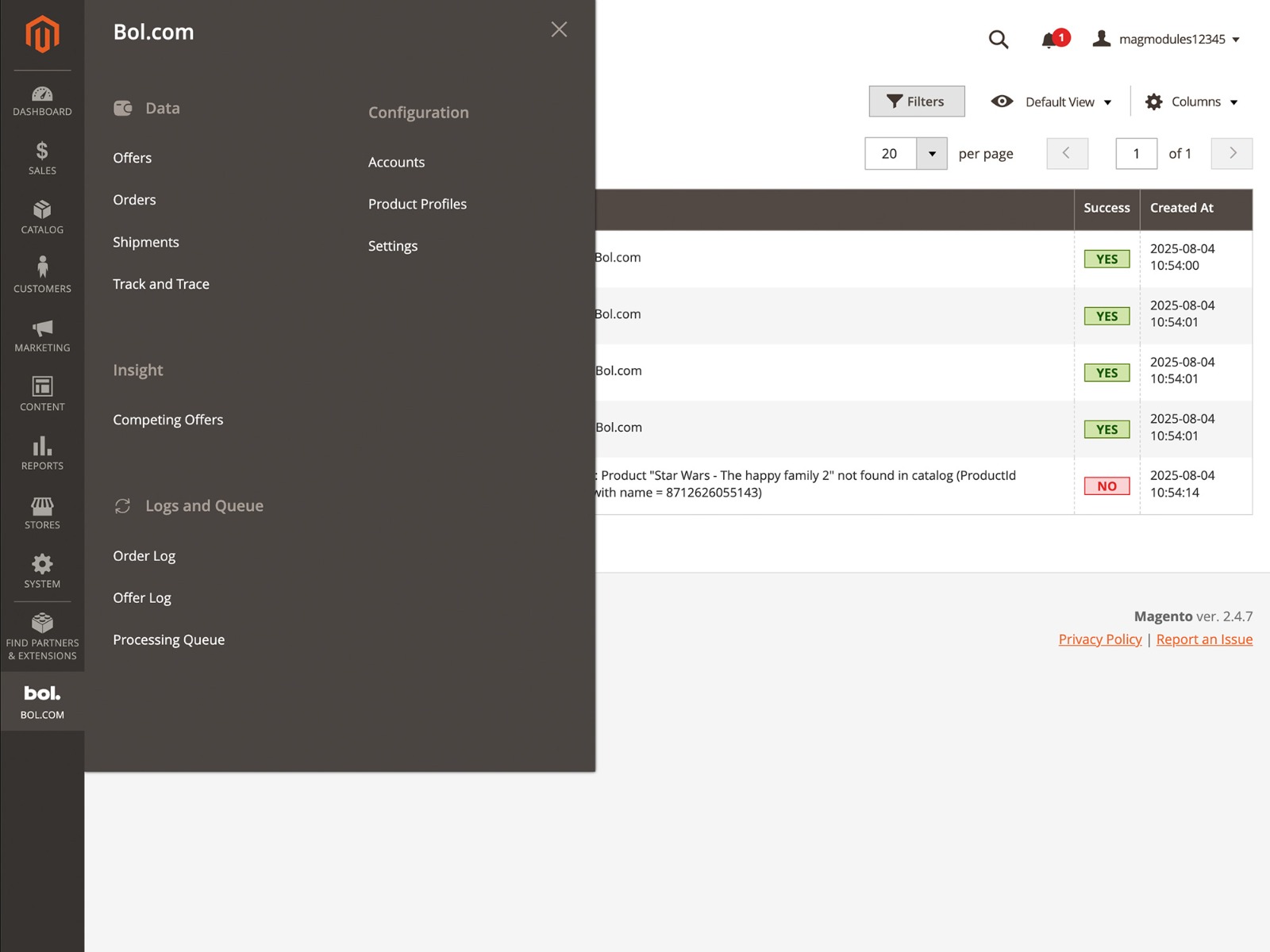This screenshot has height=952, width=1270.
Task: Sort by the Success column header
Action: click(1106, 208)
